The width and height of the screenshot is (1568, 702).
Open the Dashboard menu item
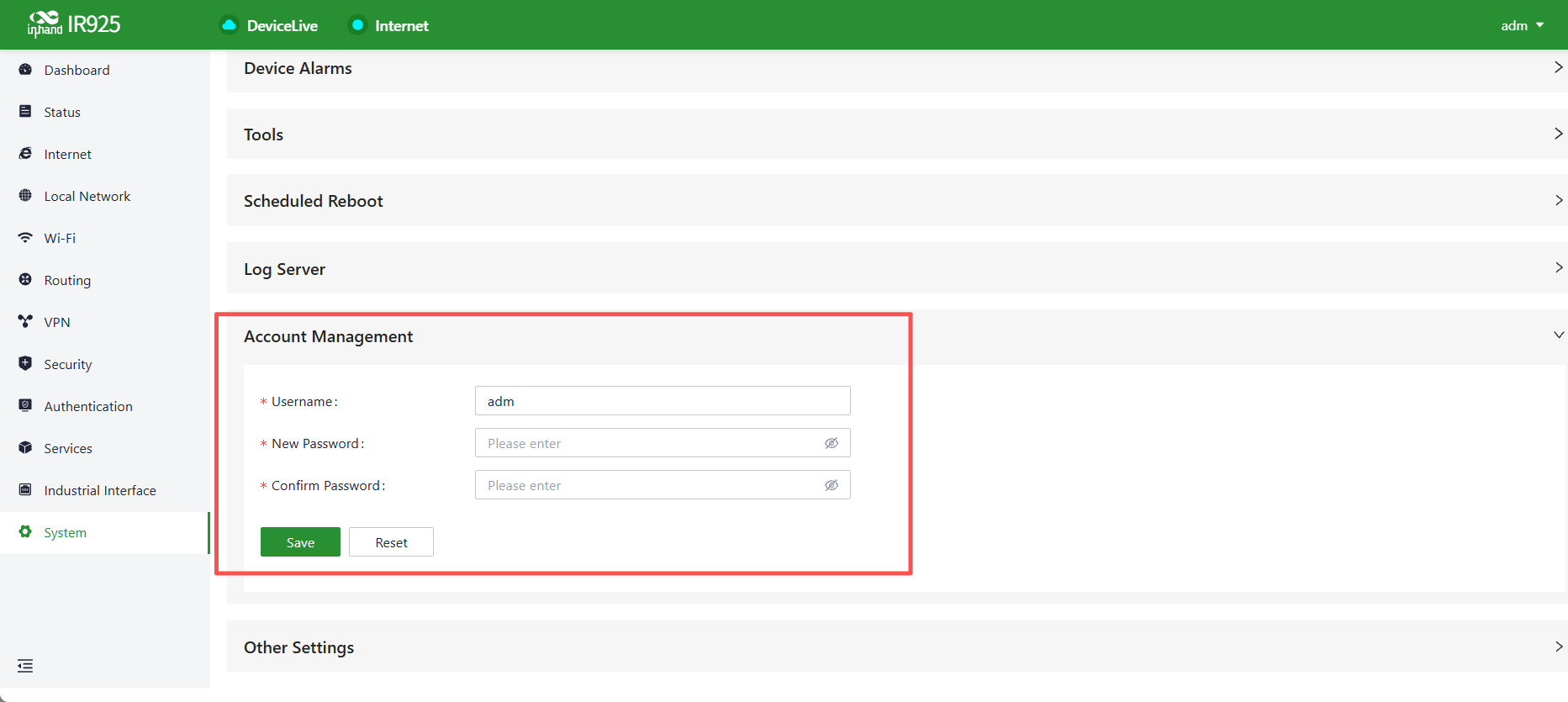tap(104, 70)
